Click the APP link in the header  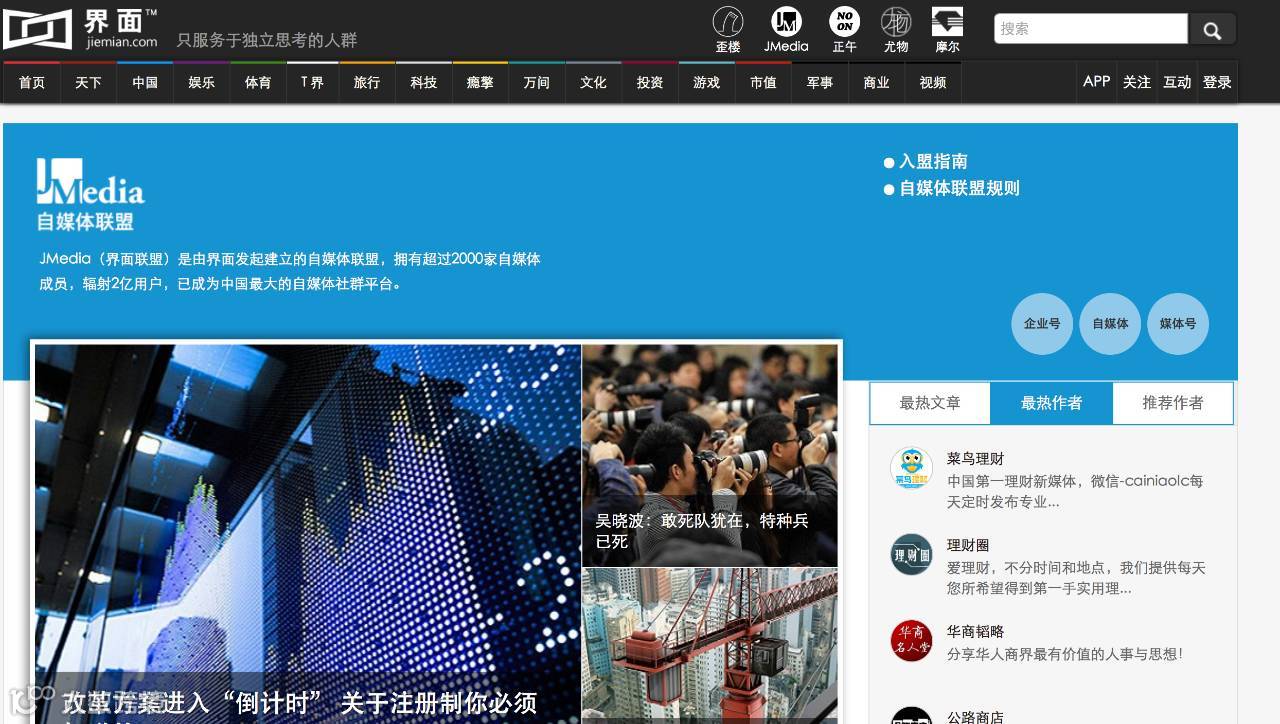pyautogui.click(x=1097, y=82)
